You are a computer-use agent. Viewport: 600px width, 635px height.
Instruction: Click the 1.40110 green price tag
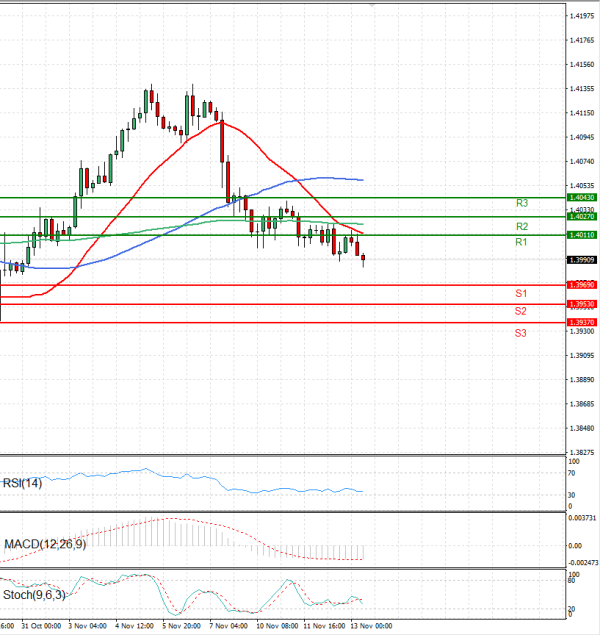pyautogui.click(x=582, y=235)
